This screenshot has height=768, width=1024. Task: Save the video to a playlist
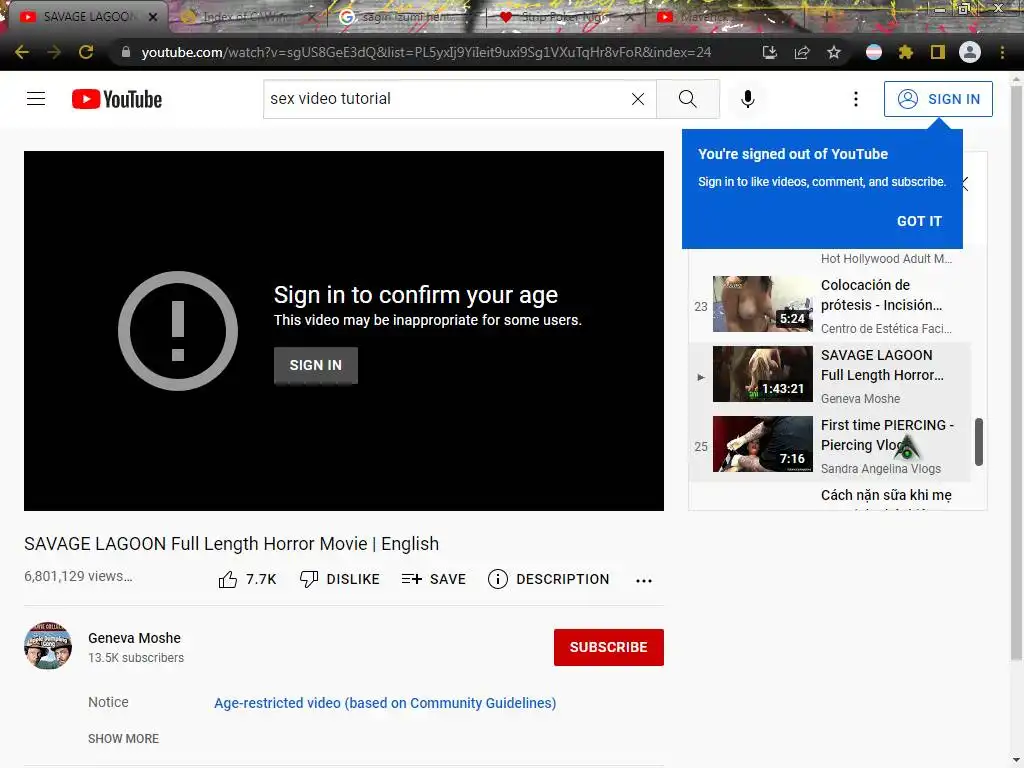[x=434, y=579]
